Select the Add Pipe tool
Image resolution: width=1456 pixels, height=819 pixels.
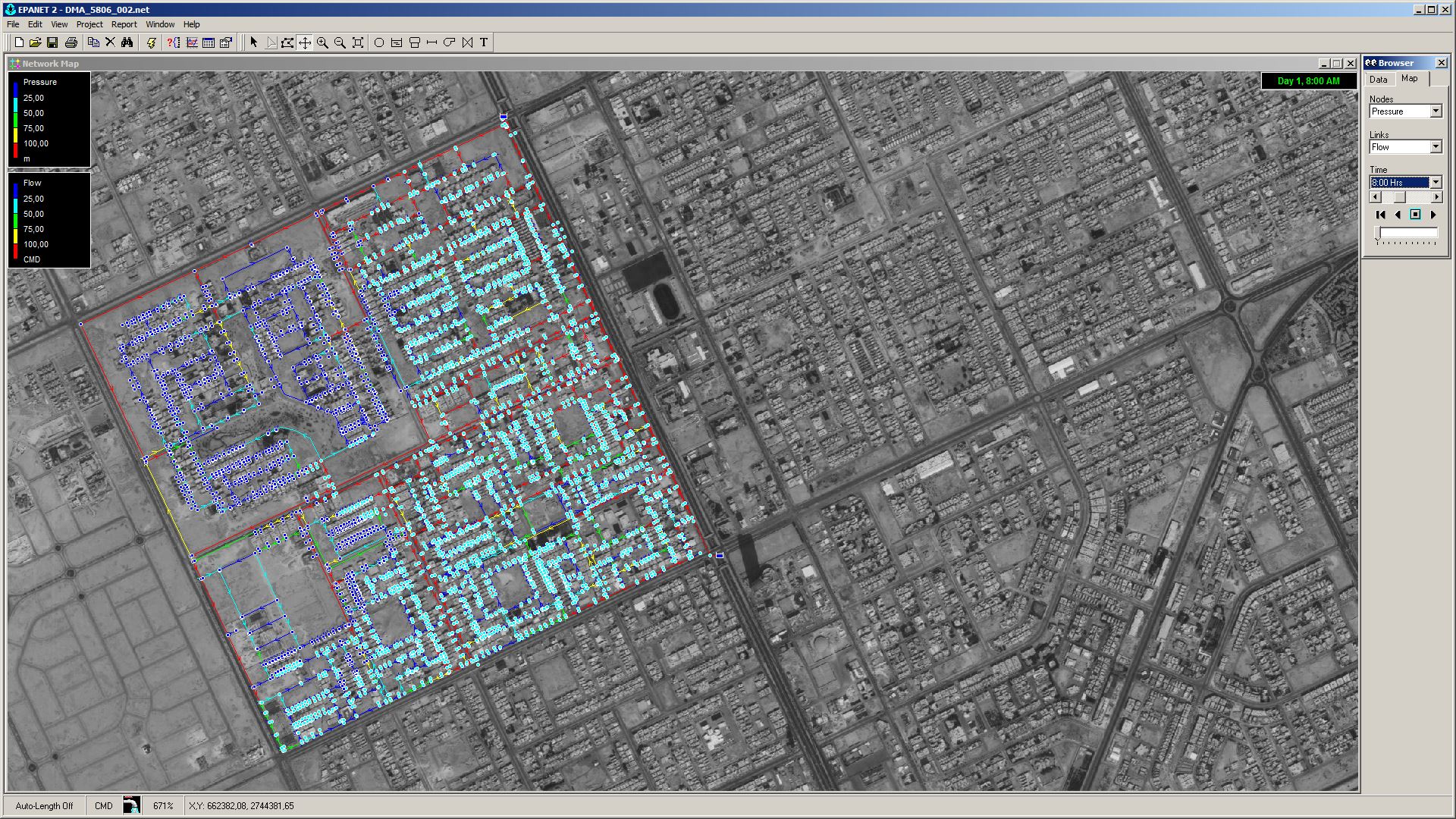coord(431,42)
